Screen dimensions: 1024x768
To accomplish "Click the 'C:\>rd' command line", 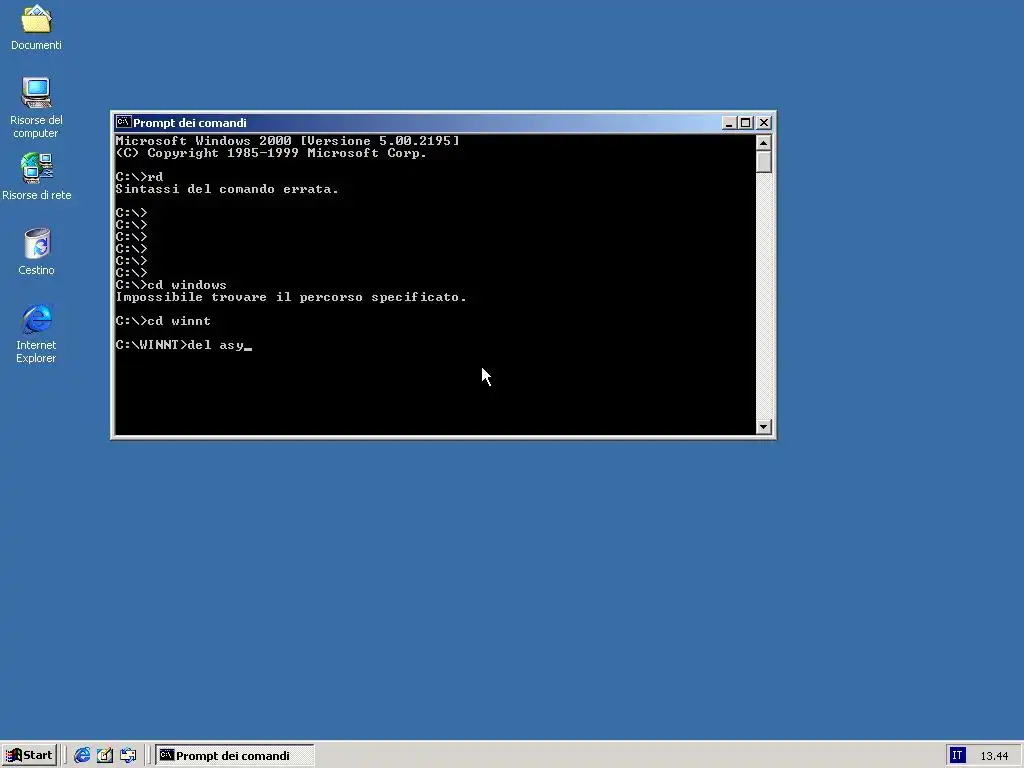I will 139,177.
